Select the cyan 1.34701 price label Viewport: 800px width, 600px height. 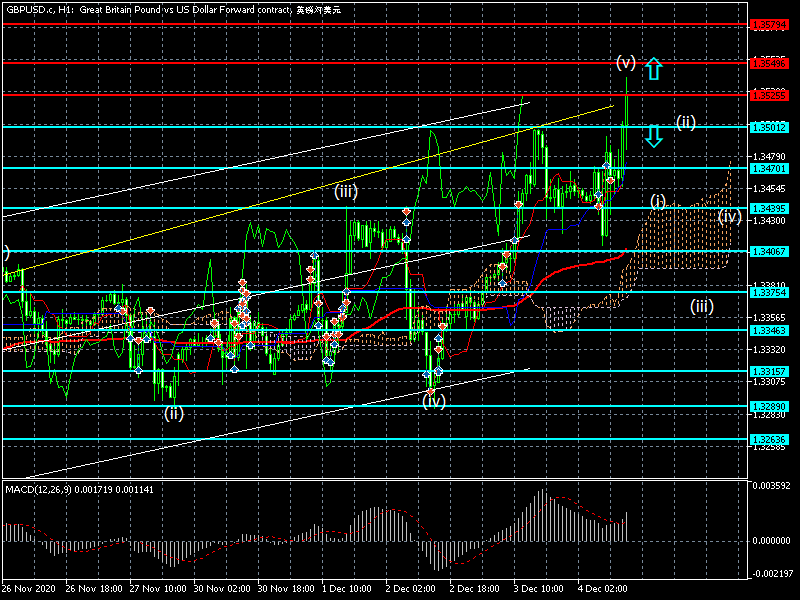[769, 168]
